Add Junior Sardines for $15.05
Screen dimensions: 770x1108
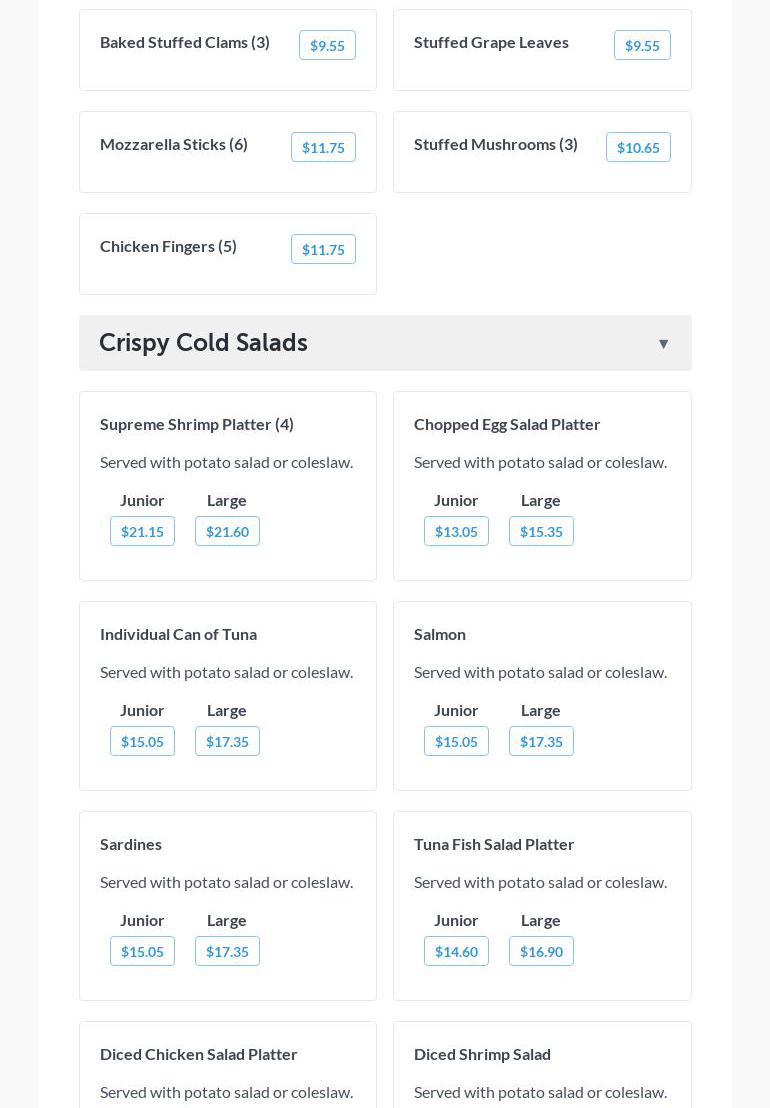(142, 952)
